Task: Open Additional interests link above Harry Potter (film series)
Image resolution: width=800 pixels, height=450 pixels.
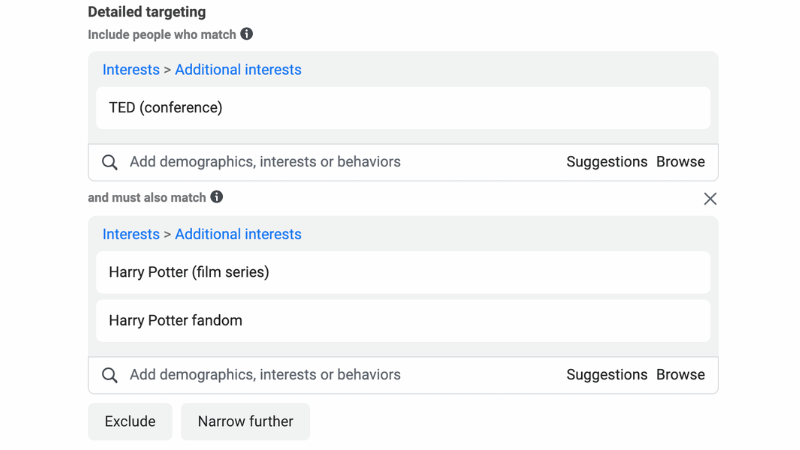Action: (238, 234)
